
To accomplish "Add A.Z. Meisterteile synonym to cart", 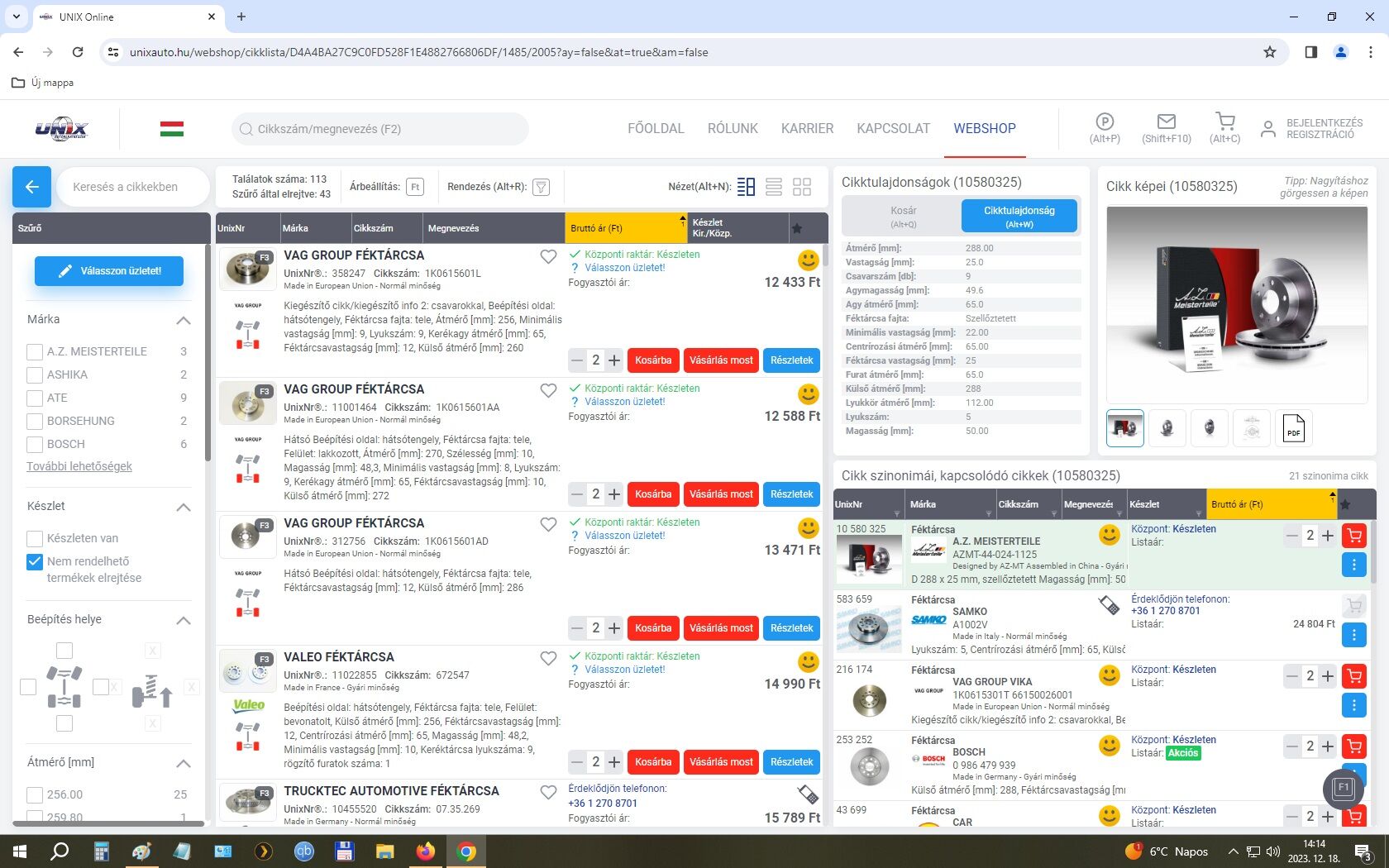I will (1353, 536).
